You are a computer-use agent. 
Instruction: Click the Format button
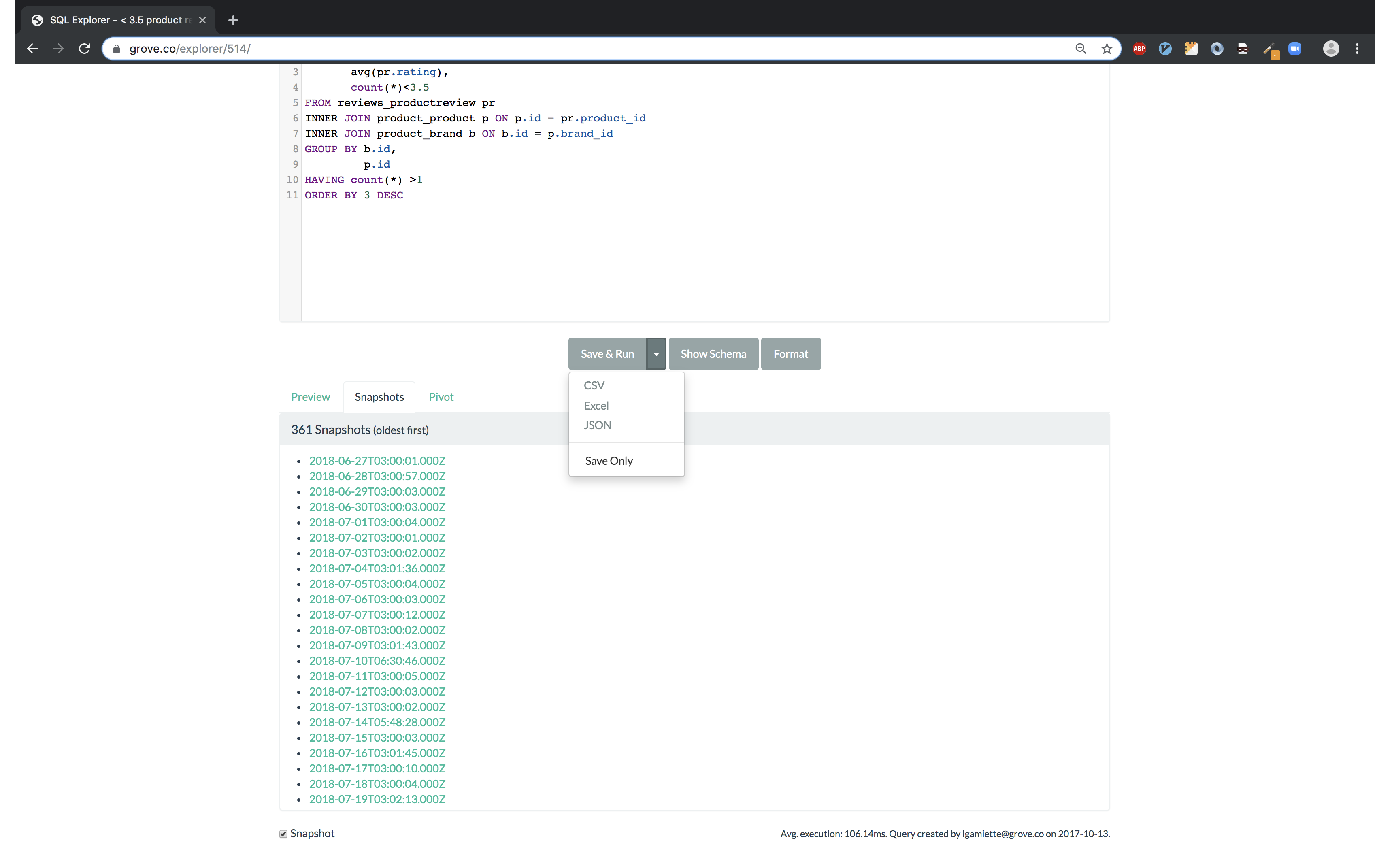tap(791, 353)
